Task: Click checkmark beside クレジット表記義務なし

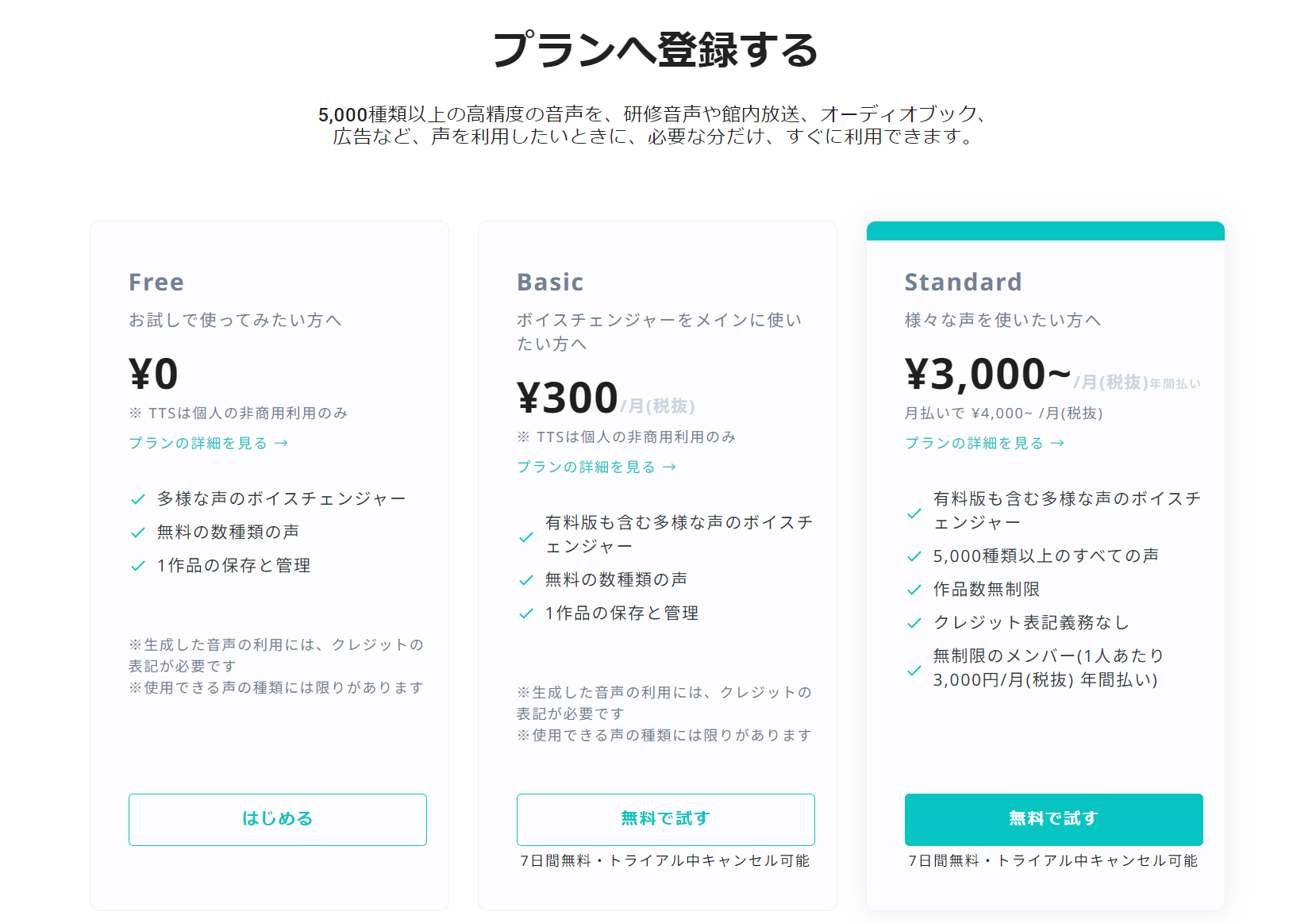Action: [914, 623]
